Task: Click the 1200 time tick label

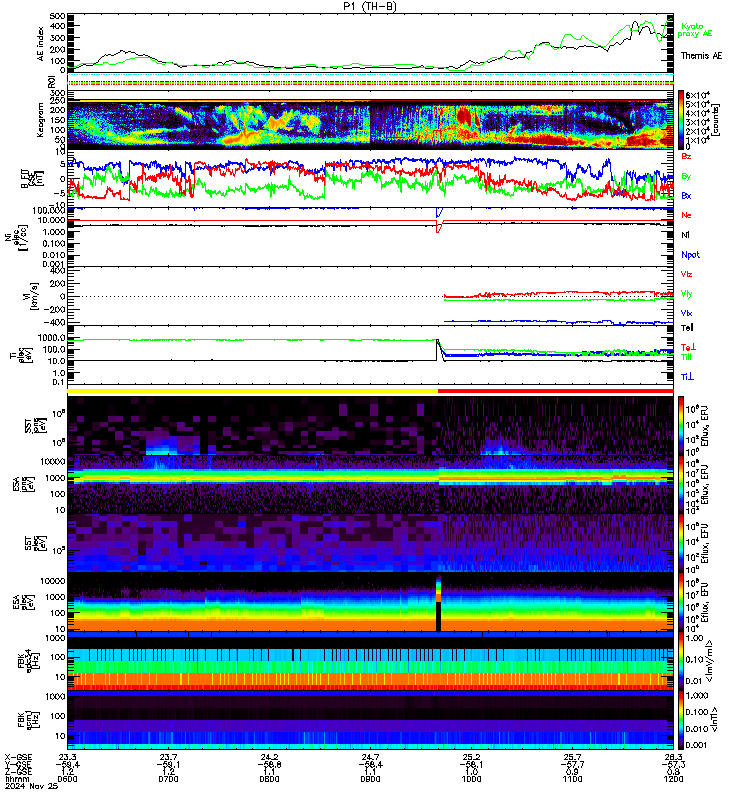Action: pos(673,779)
